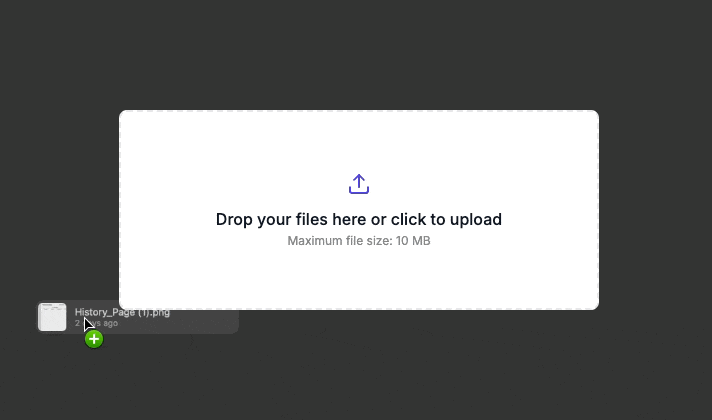712x420 pixels.
Task: Click dark overlay right of the upload card
Action: (x=655, y=210)
